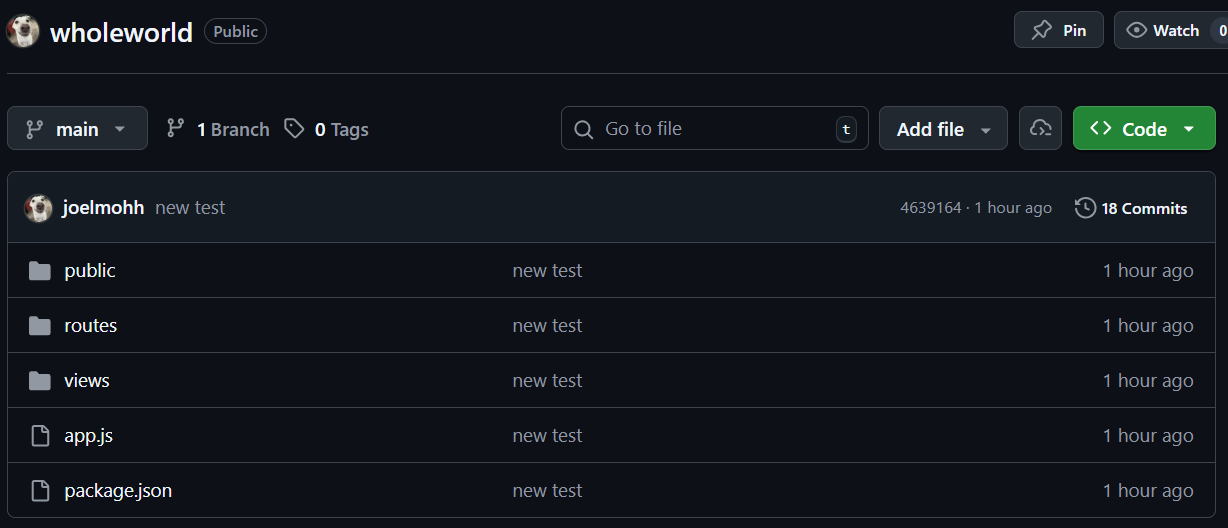
Task: Open the joelmohh username link
Action: click(104, 208)
